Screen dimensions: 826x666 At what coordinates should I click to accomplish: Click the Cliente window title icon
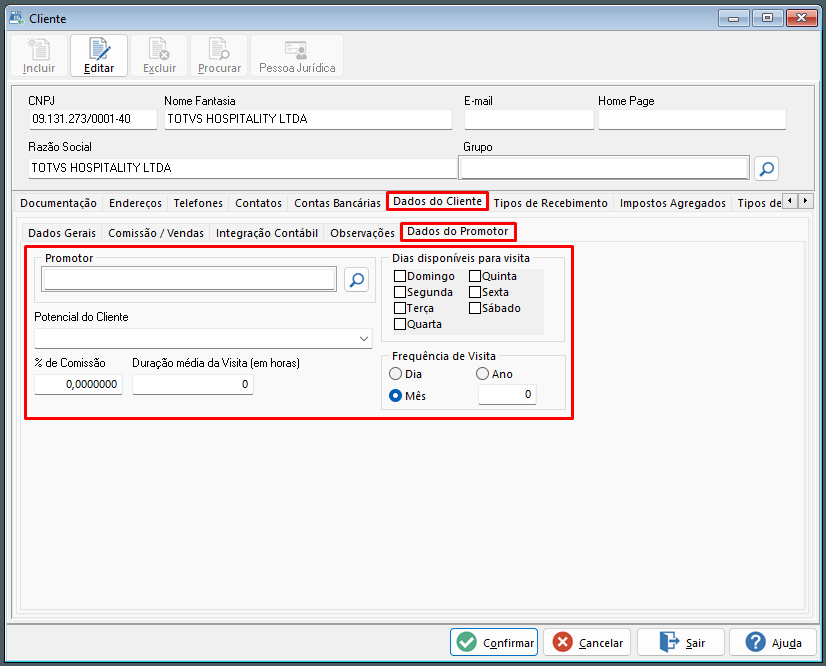point(16,18)
